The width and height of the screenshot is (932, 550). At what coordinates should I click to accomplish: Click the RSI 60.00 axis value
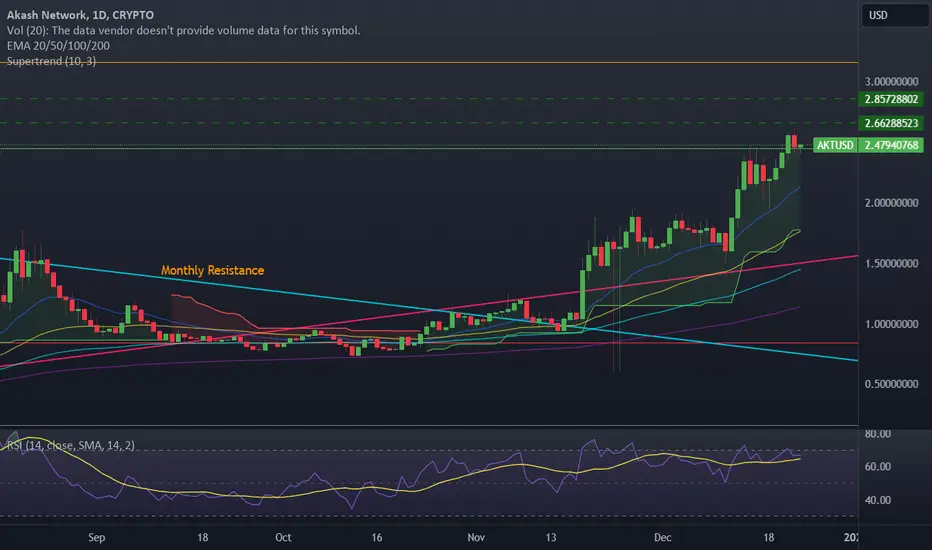pos(877,467)
